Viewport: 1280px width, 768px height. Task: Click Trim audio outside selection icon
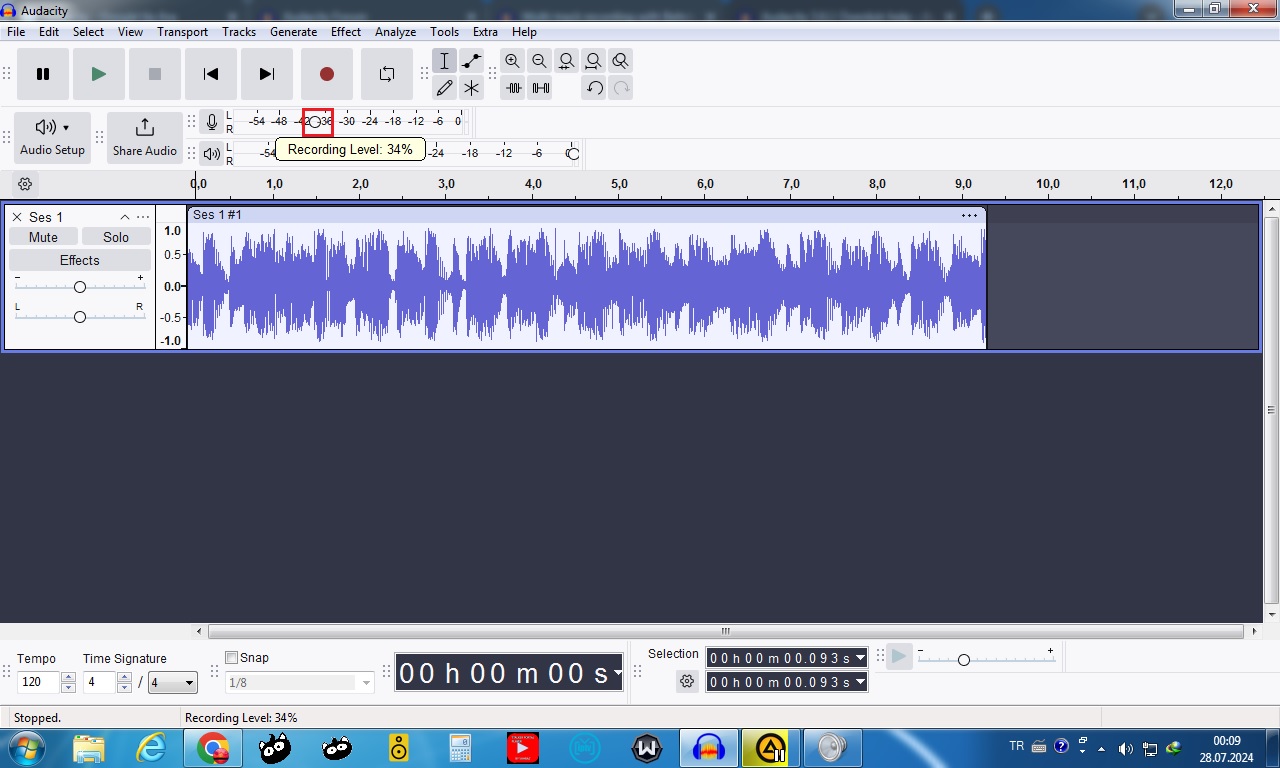tap(513, 88)
